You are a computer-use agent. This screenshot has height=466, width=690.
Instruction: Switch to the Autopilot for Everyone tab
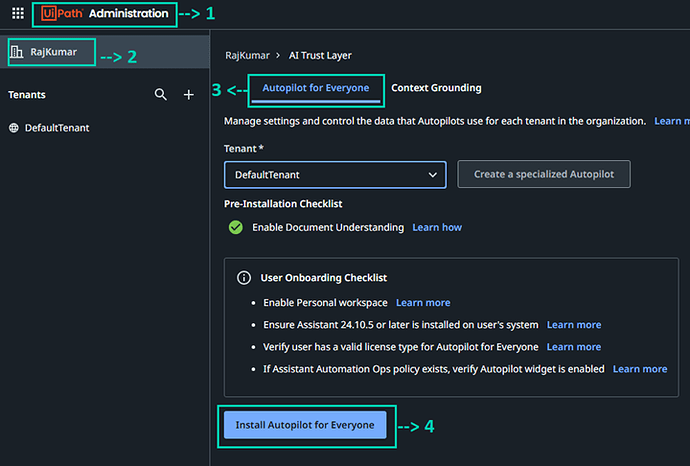(316, 88)
